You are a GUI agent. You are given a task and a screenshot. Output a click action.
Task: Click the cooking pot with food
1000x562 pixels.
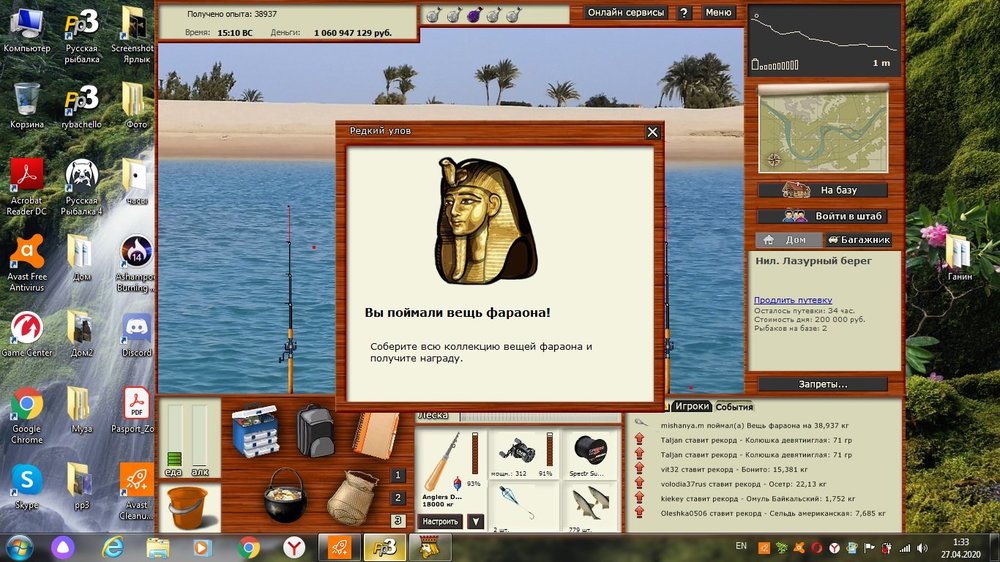(285, 493)
